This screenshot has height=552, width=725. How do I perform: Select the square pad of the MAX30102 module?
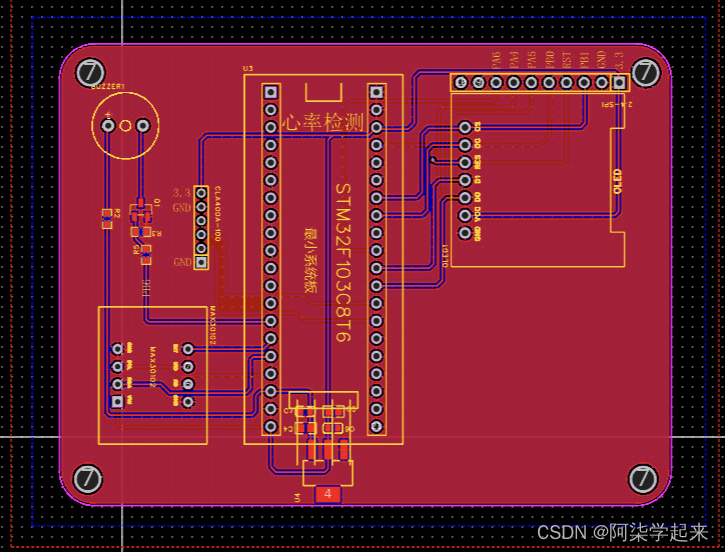(x=117, y=401)
